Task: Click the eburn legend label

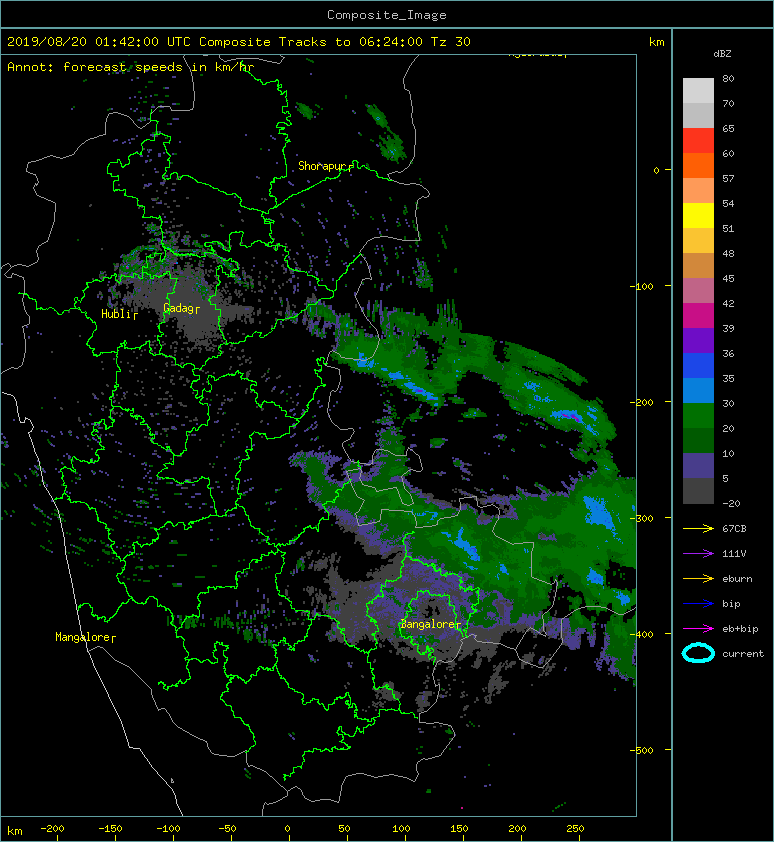Action: click(x=737, y=579)
